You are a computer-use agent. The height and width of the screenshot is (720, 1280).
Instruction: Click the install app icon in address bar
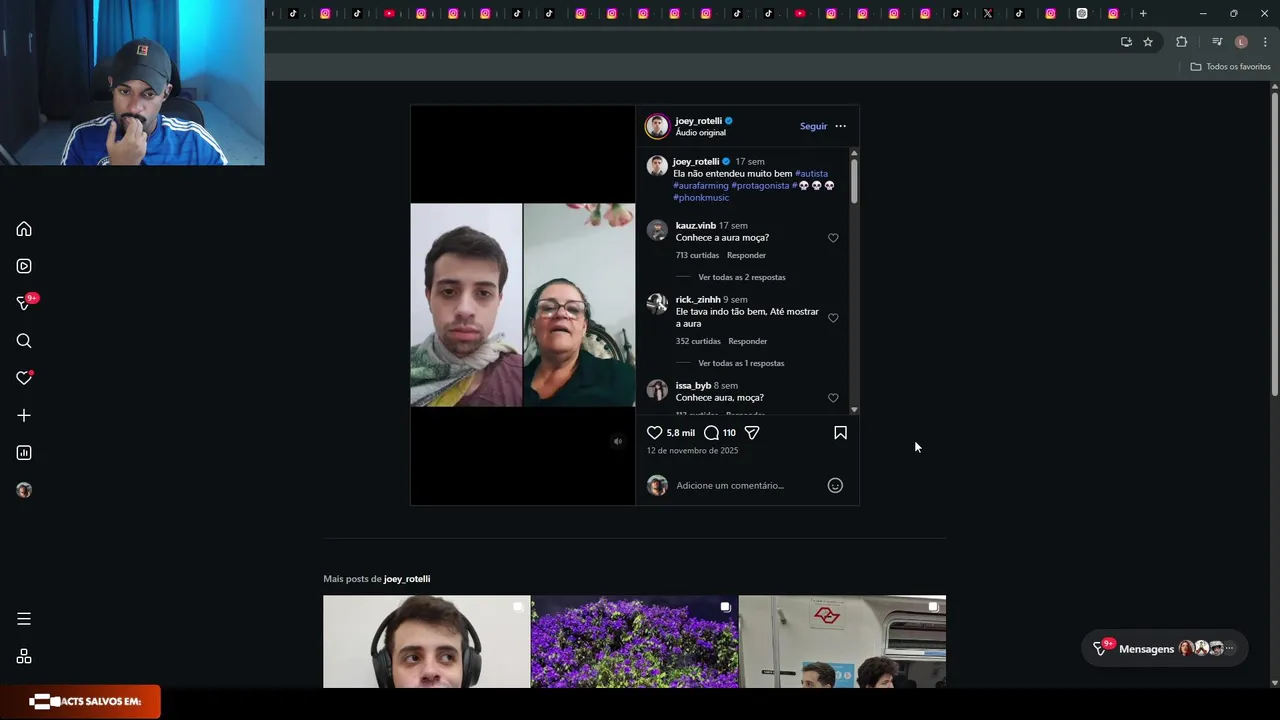1126,42
